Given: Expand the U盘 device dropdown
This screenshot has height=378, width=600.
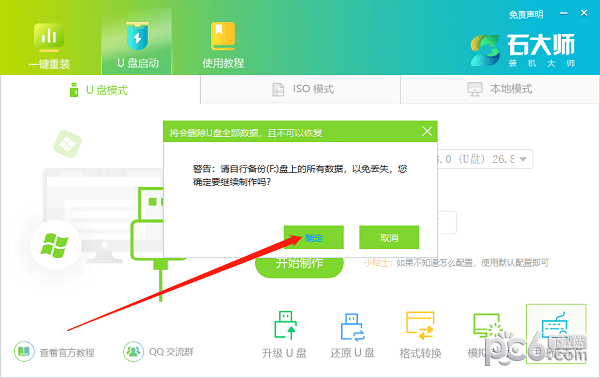Looking at the screenshot, I should [x=523, y=159].
